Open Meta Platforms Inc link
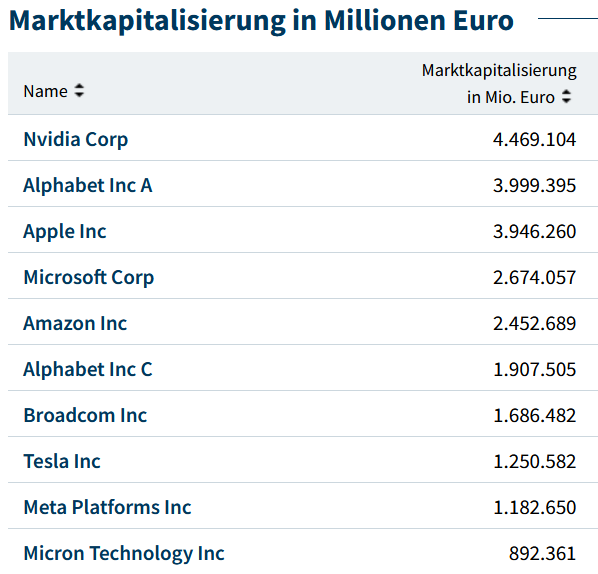The height and width of the screenshot is (574, 598). pyautogui.click(x=107, y=507)
